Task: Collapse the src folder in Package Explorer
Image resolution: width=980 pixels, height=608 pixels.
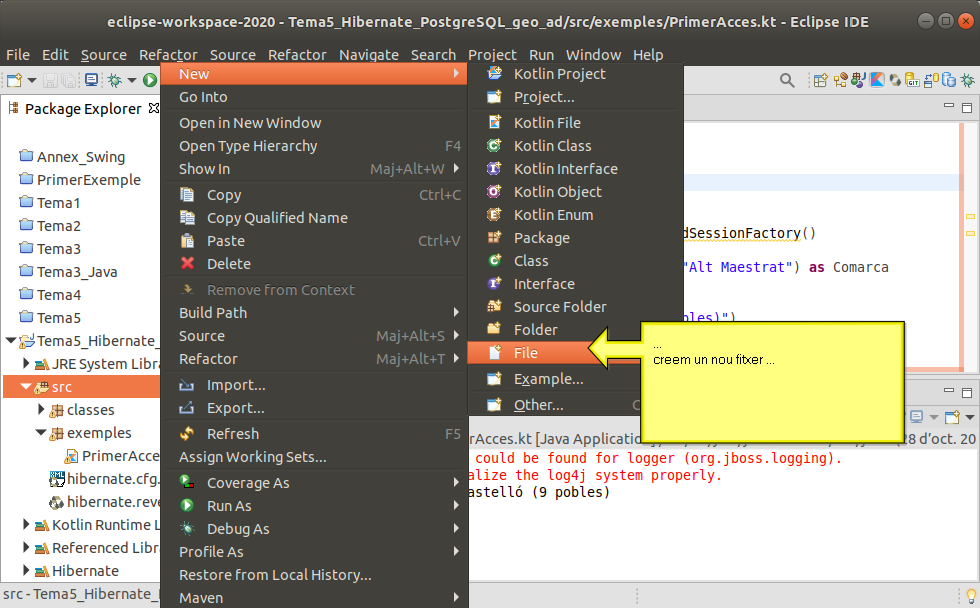Action: click(26, 387)
